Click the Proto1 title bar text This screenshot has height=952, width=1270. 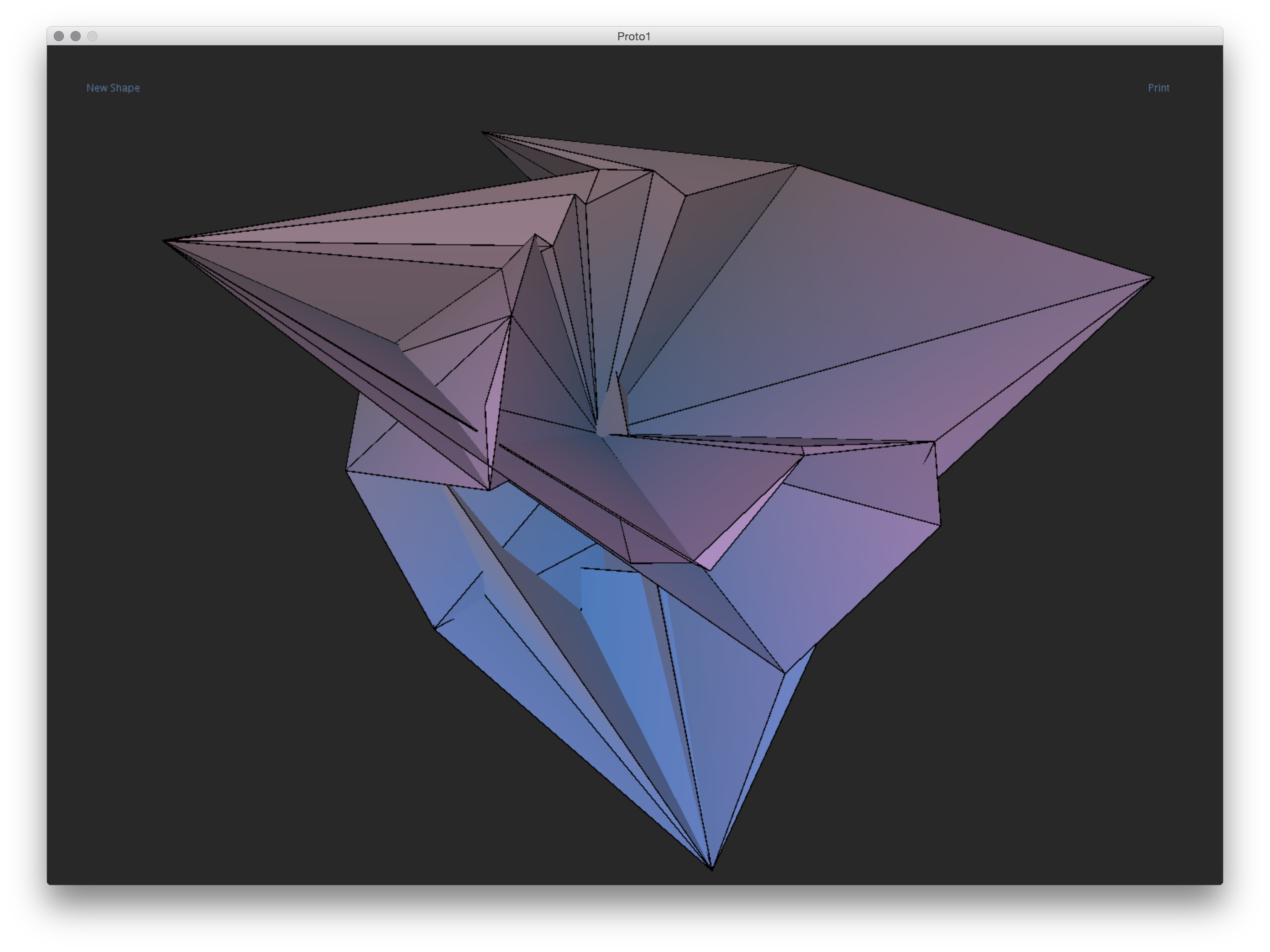point(634,36)
